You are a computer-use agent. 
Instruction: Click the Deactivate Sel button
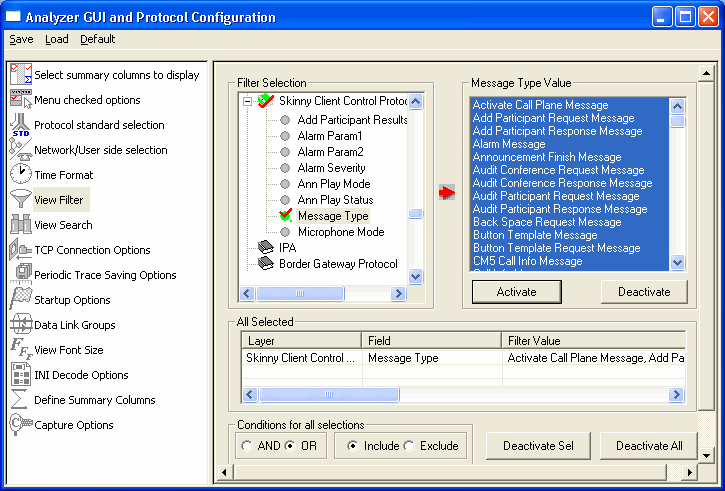538,446
